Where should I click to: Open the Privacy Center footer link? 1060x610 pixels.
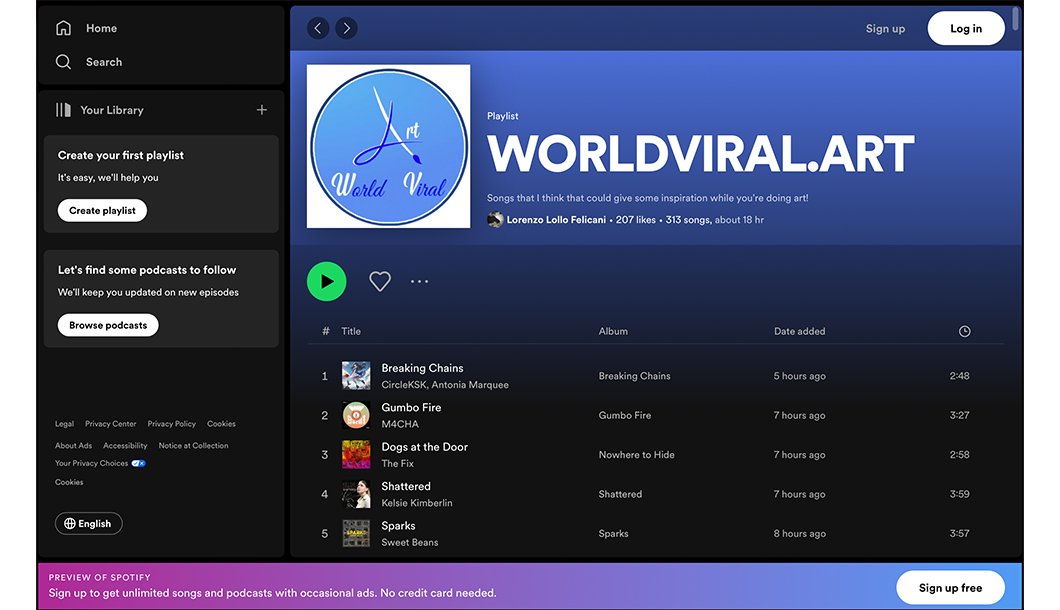point(111,424)
